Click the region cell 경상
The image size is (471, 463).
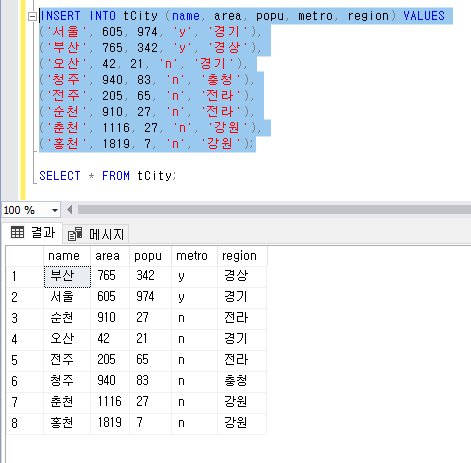(242, 277)
